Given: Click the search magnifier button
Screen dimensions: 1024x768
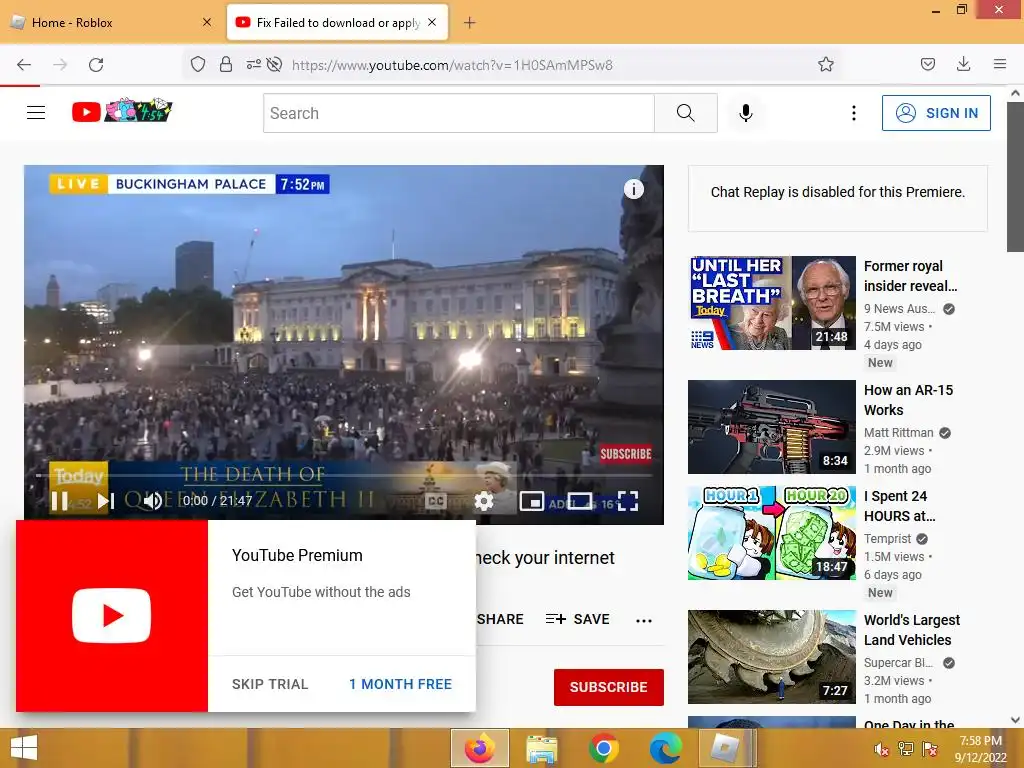Looking at the screenshot, I should tap(686, 113).
